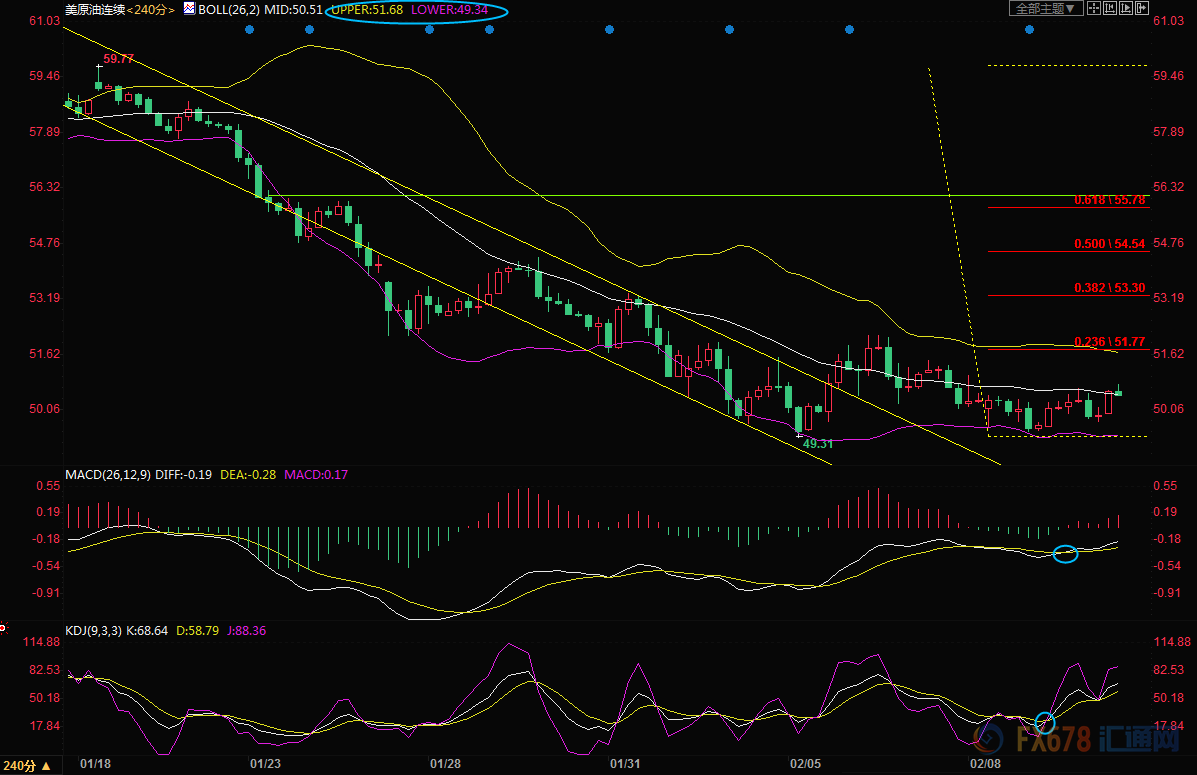The height and width of the screenshot is (775, 1197).
Task: Click the 美原油连续 instrument name
Action: click(95, 9)
